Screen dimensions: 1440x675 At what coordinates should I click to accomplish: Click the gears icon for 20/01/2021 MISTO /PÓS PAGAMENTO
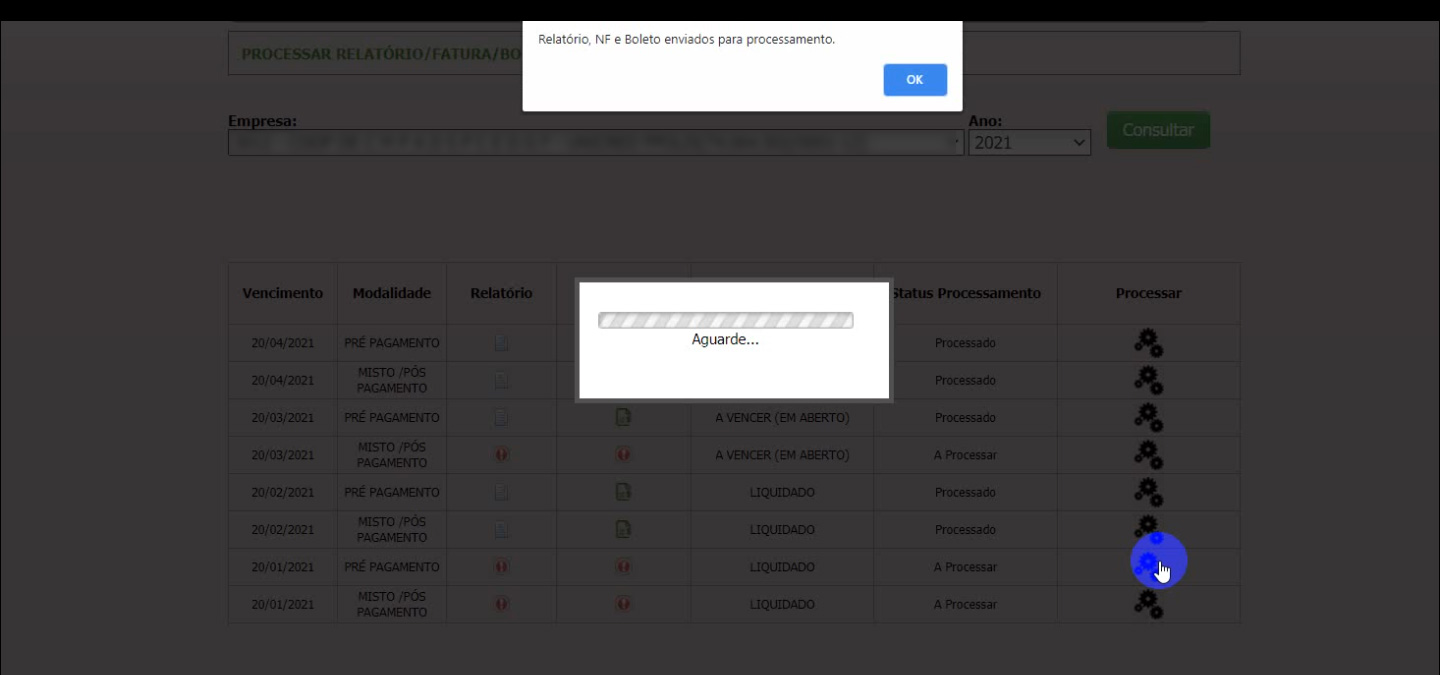tap(1148, 604)
